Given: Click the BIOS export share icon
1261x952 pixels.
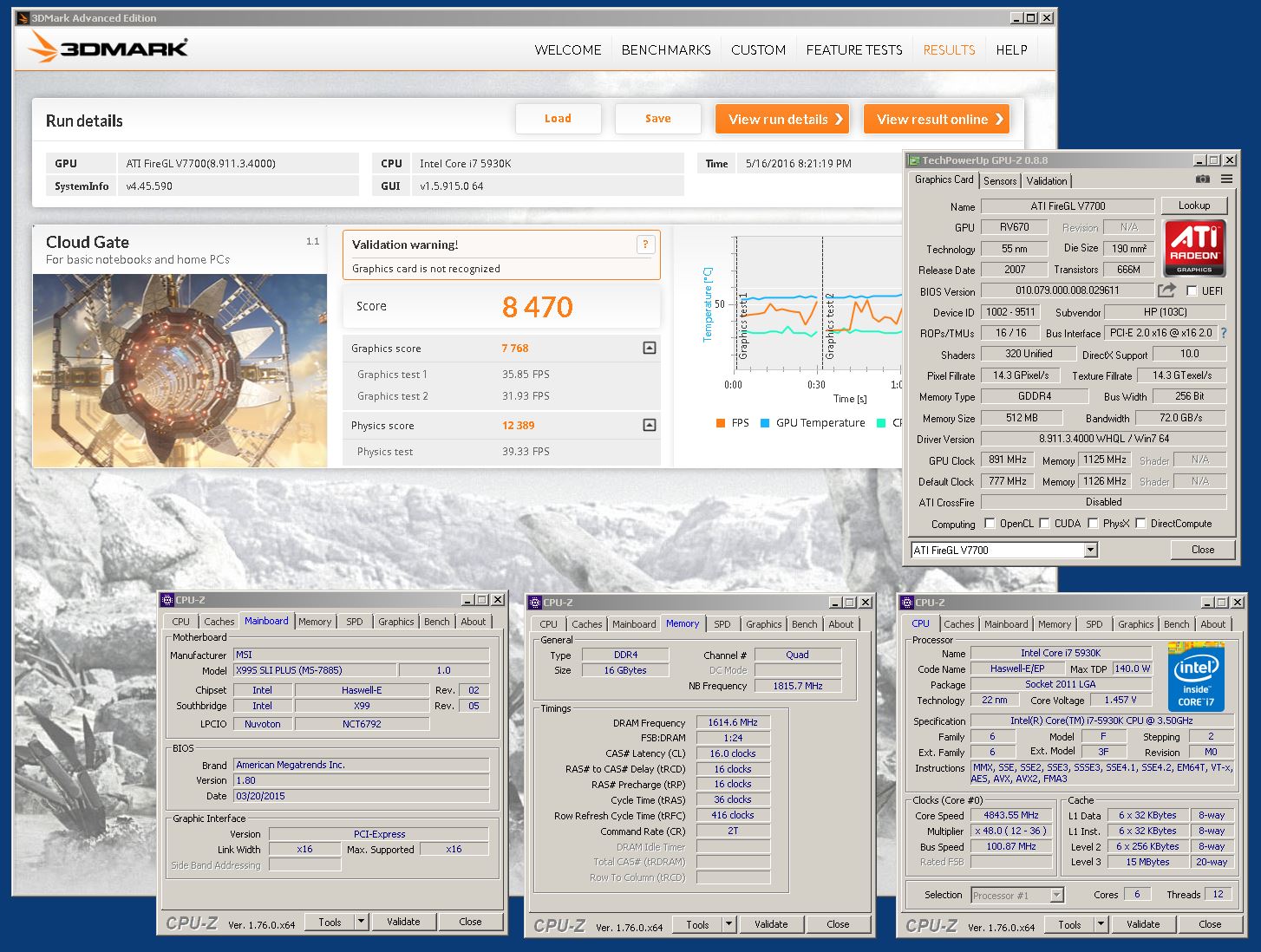Looking at the screenshot, I should click(x=1167, y=290).
